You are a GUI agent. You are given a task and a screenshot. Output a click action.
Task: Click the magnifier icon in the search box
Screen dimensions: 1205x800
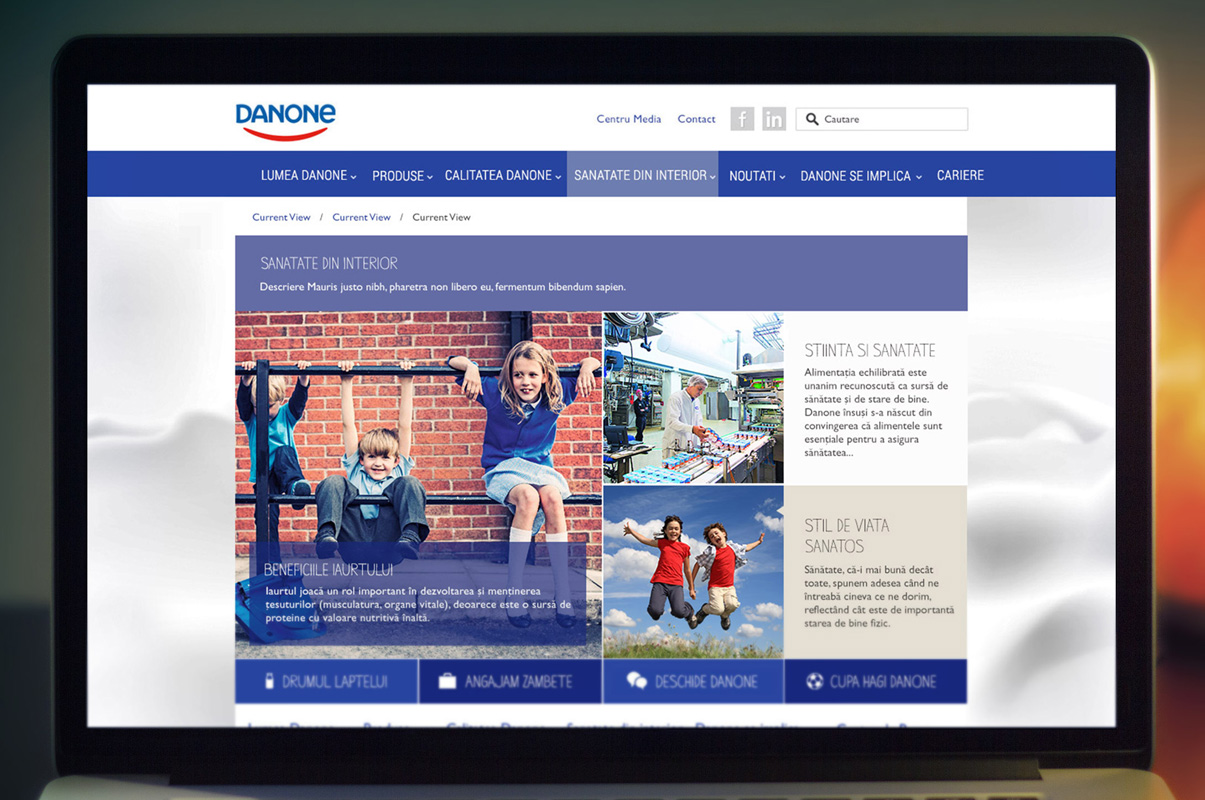813,119
